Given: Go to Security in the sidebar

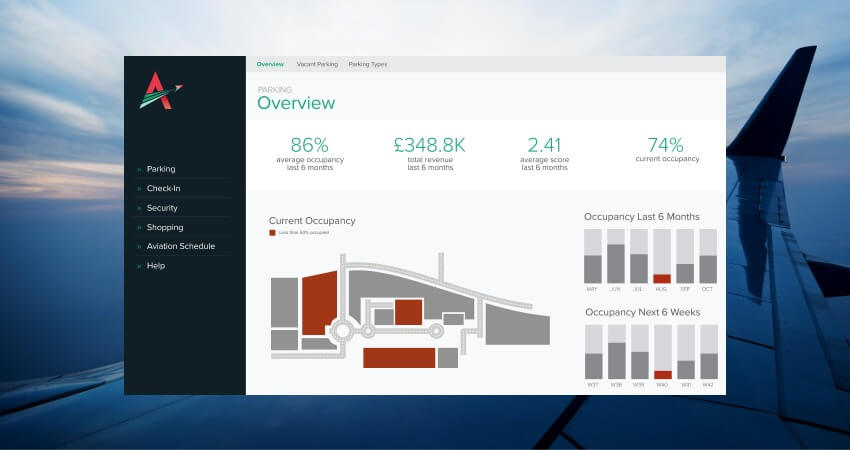Looking at the screenshot, I should pos(162,208).
